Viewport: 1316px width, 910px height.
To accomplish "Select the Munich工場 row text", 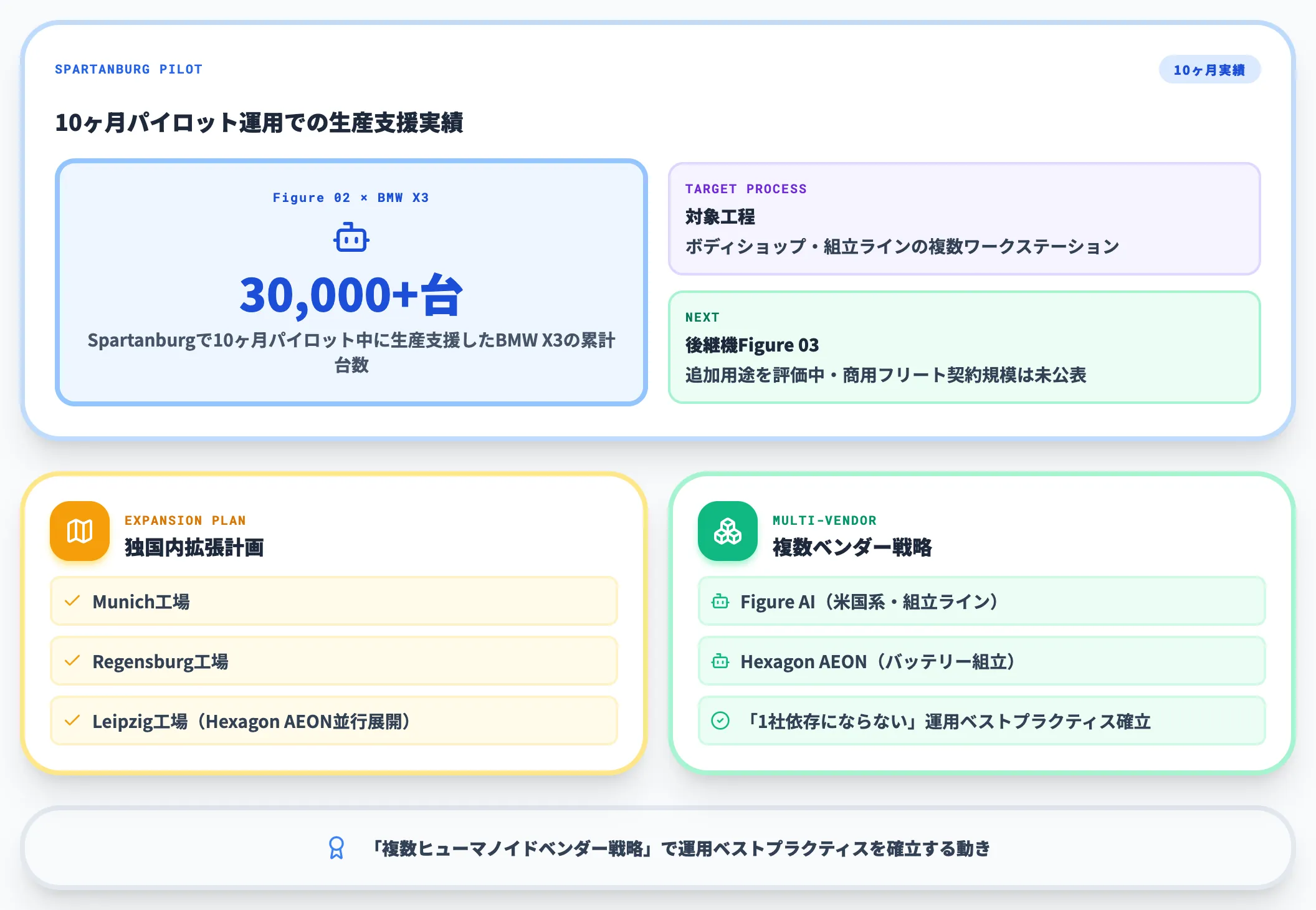I will click(x=141, y=601).
